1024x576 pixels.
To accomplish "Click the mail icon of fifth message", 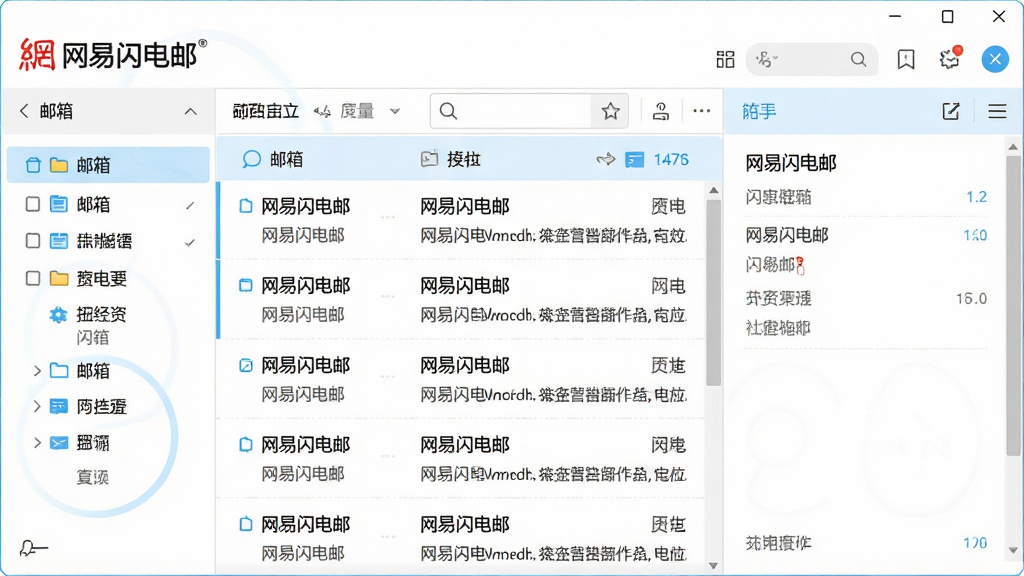I will point(246,524).
